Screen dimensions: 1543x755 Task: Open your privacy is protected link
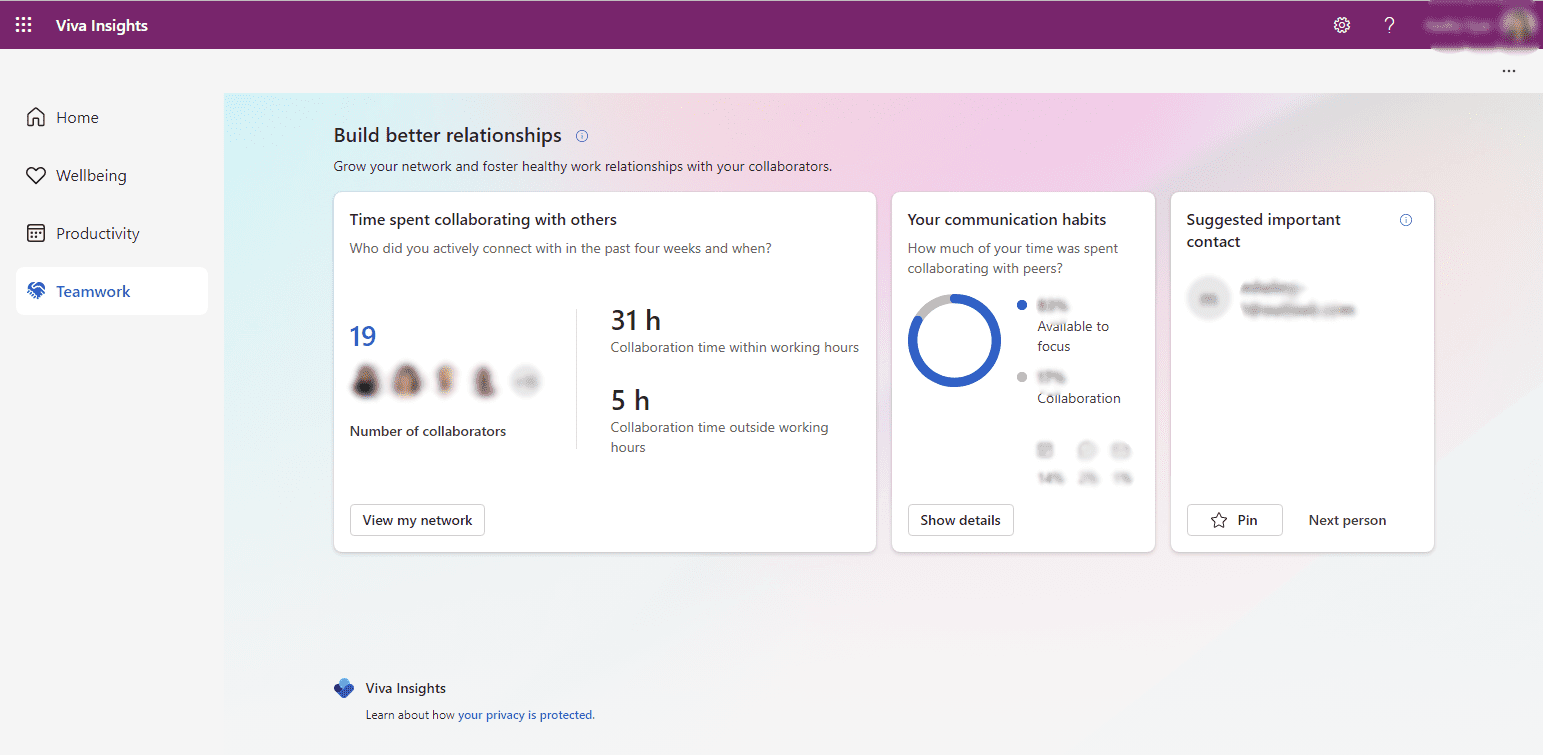pos(526,715)
